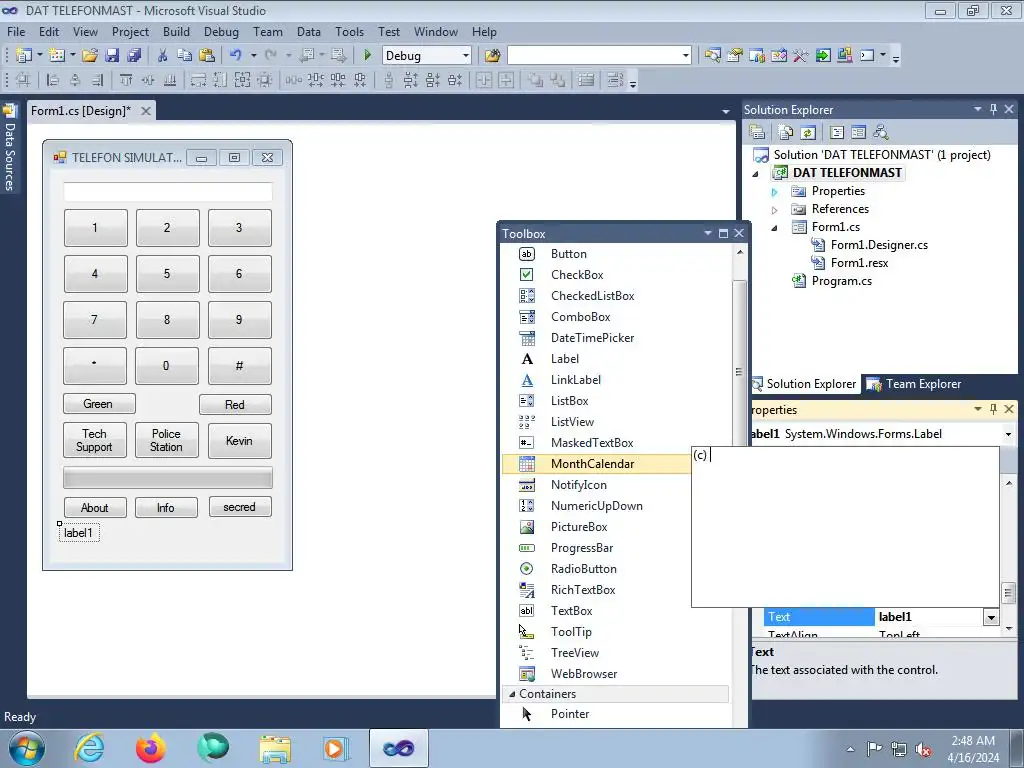The image size is (1024, 768).
Task: Select the progress bar on the form
Action: click(x=168, y=477)
